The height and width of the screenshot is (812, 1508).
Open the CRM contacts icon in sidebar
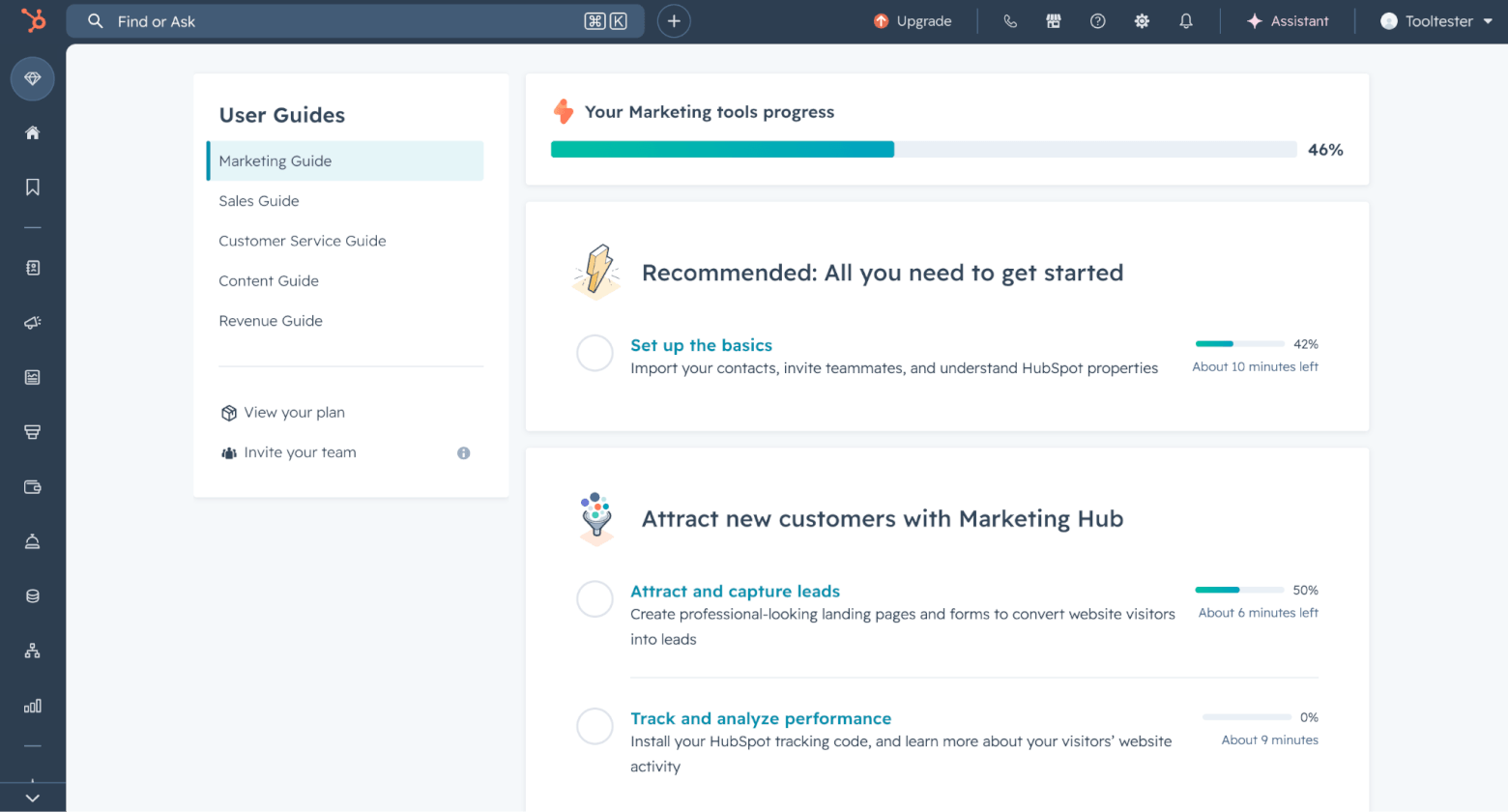(x=33, y=268)
